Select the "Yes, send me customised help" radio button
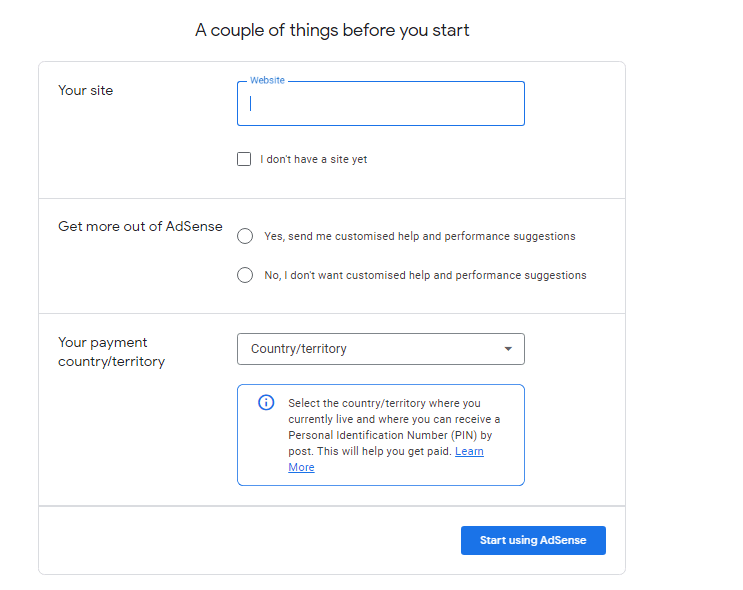Viewport: 743px width, 590px height. pyautogui.click(x=245, y=236)
